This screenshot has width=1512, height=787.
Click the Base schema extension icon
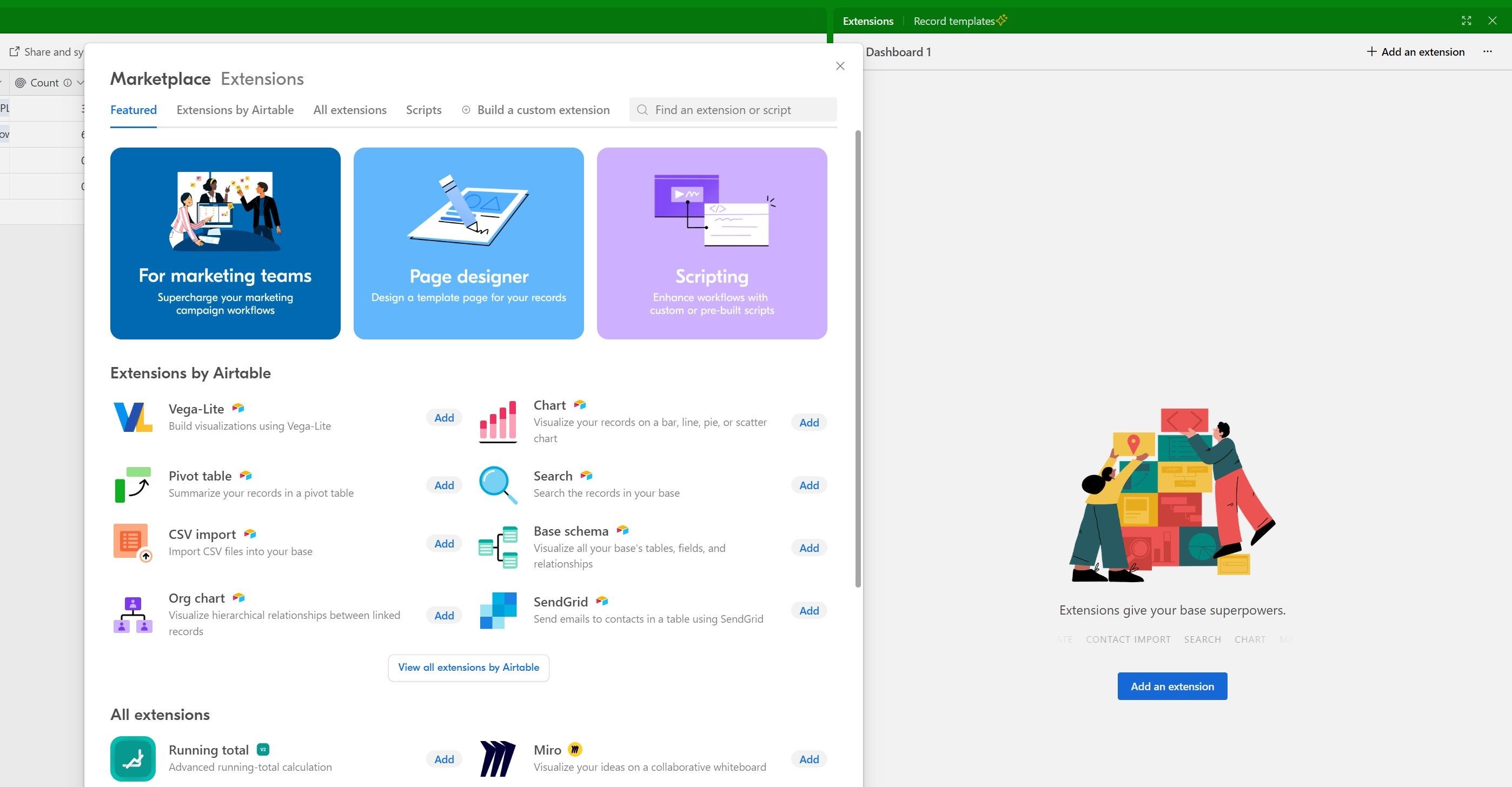[498, 547]
